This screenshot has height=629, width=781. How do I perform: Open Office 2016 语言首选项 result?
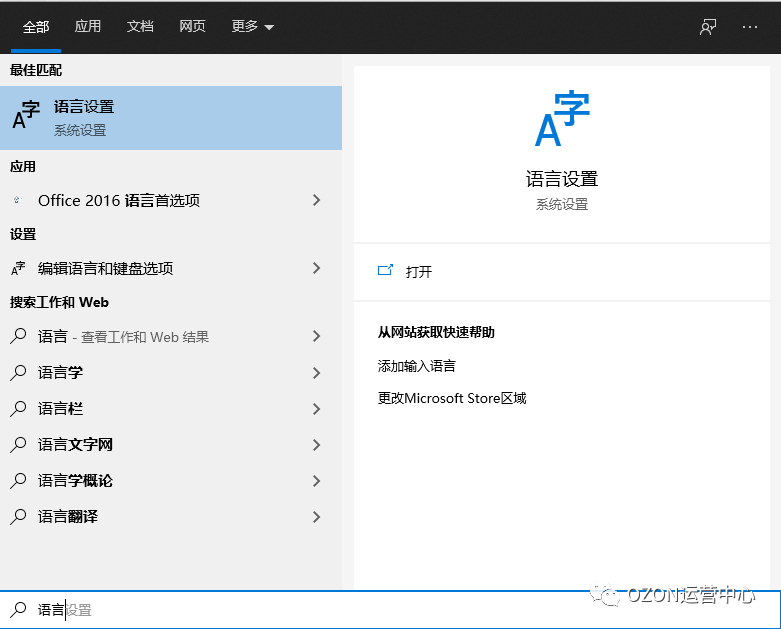[x=171, y=200]
